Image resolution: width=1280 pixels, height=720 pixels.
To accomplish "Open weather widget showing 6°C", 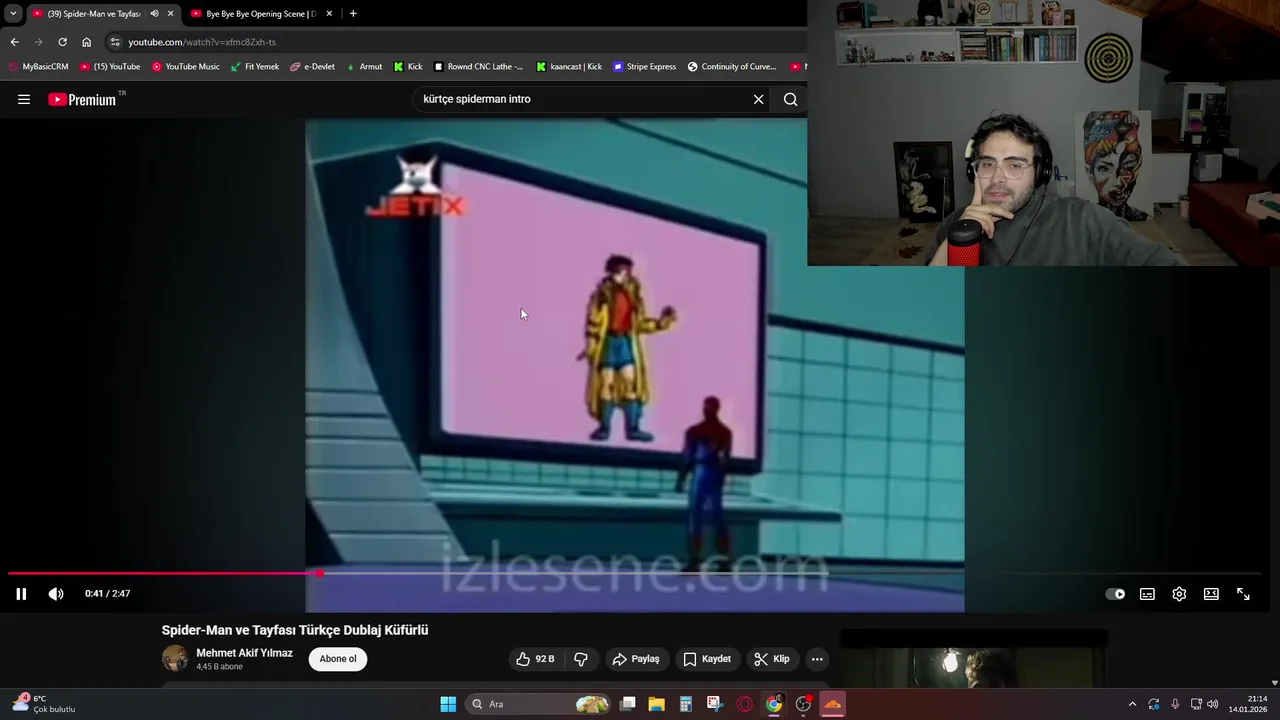I will tap(44, 704).
